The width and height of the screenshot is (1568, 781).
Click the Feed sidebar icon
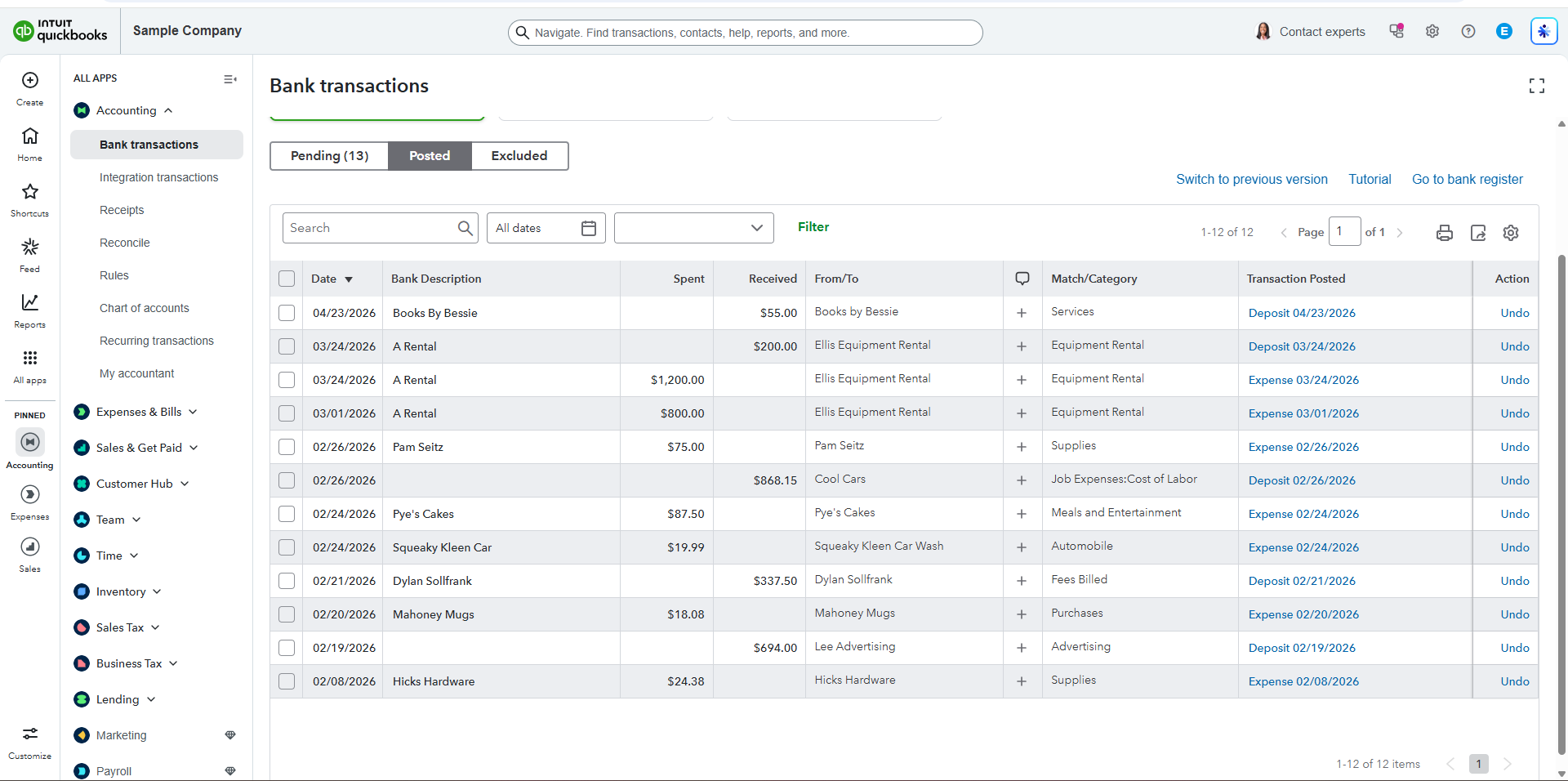point(30,247)
